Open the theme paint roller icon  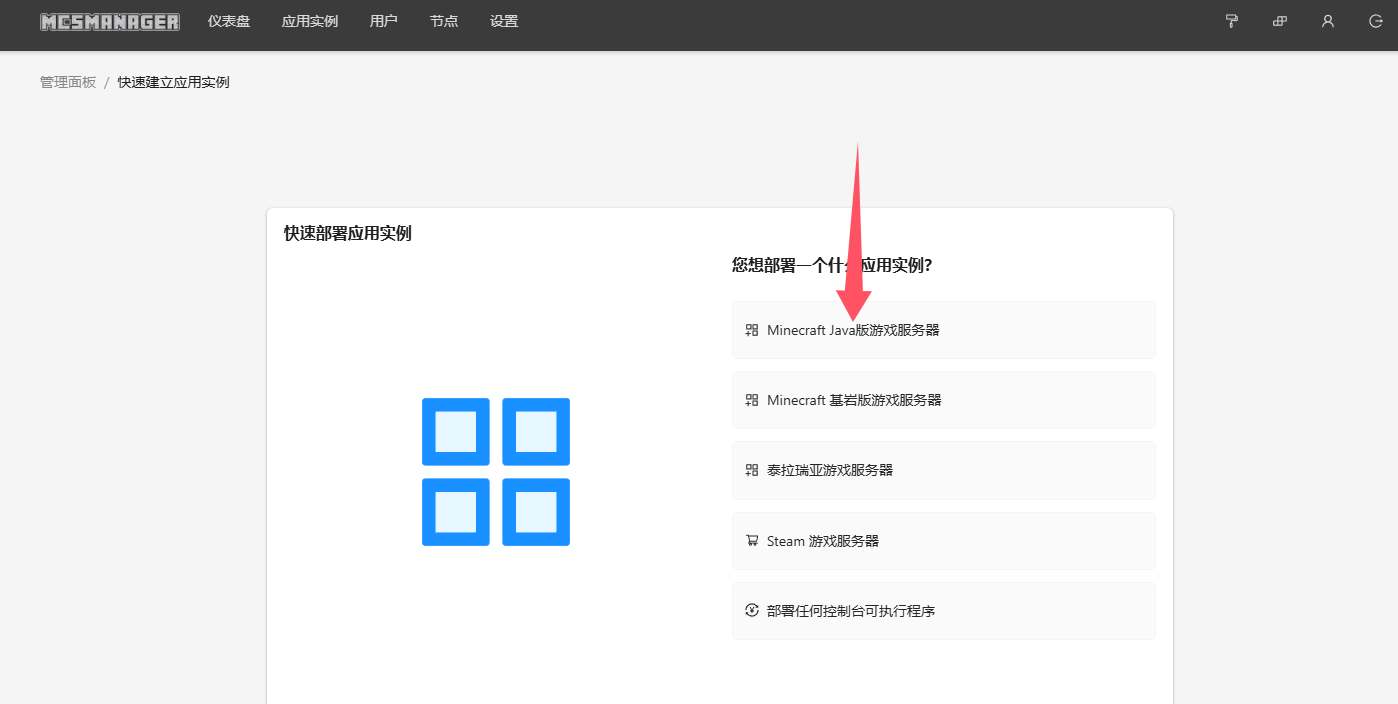tap(1232, 21)
